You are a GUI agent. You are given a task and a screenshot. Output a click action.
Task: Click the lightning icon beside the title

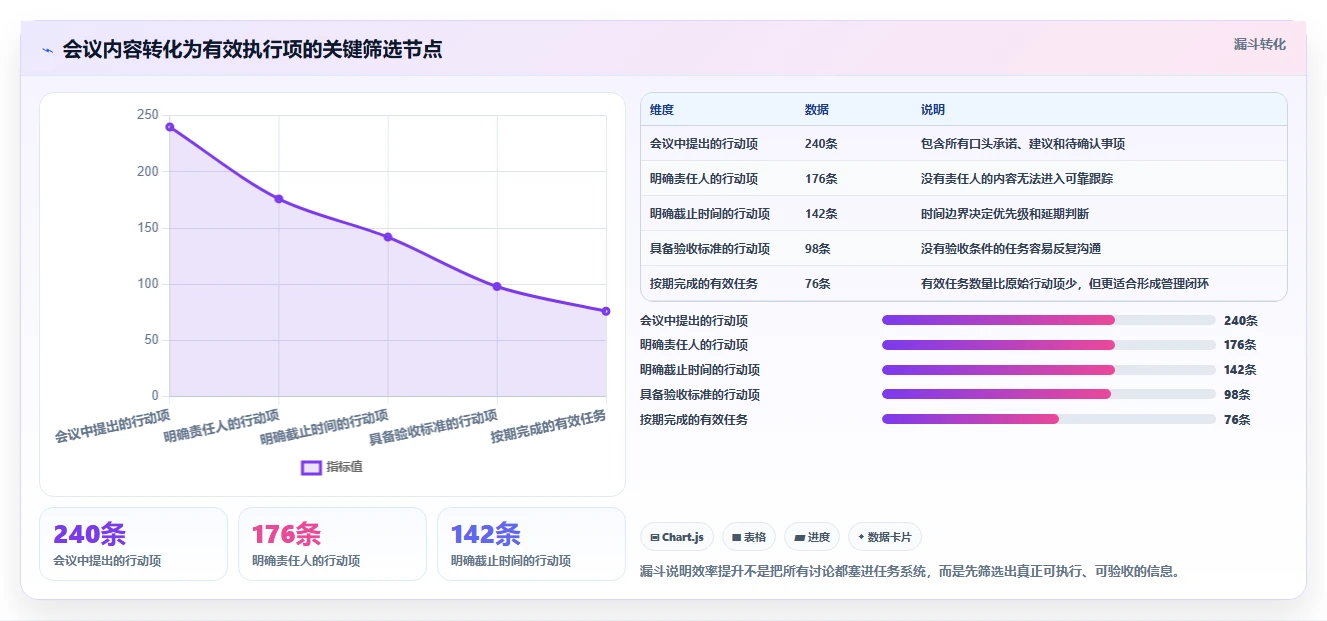48,50
